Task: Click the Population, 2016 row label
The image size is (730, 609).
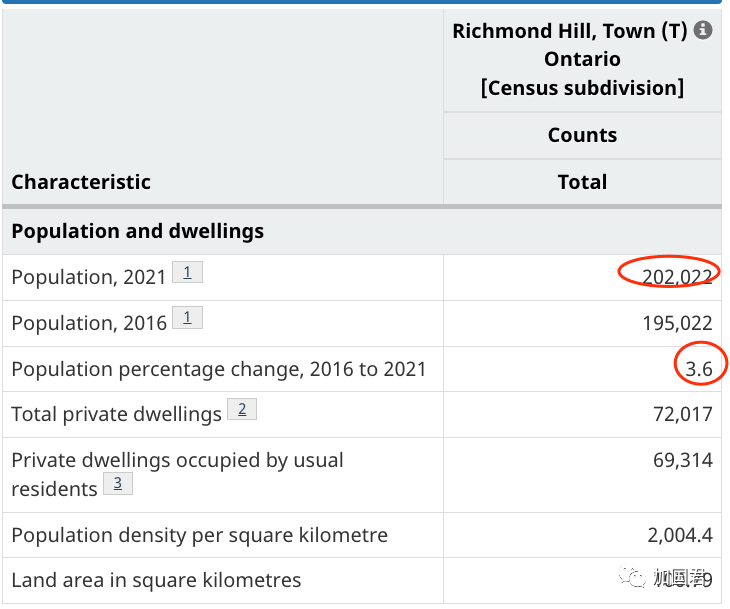Action: coord(89,324)
